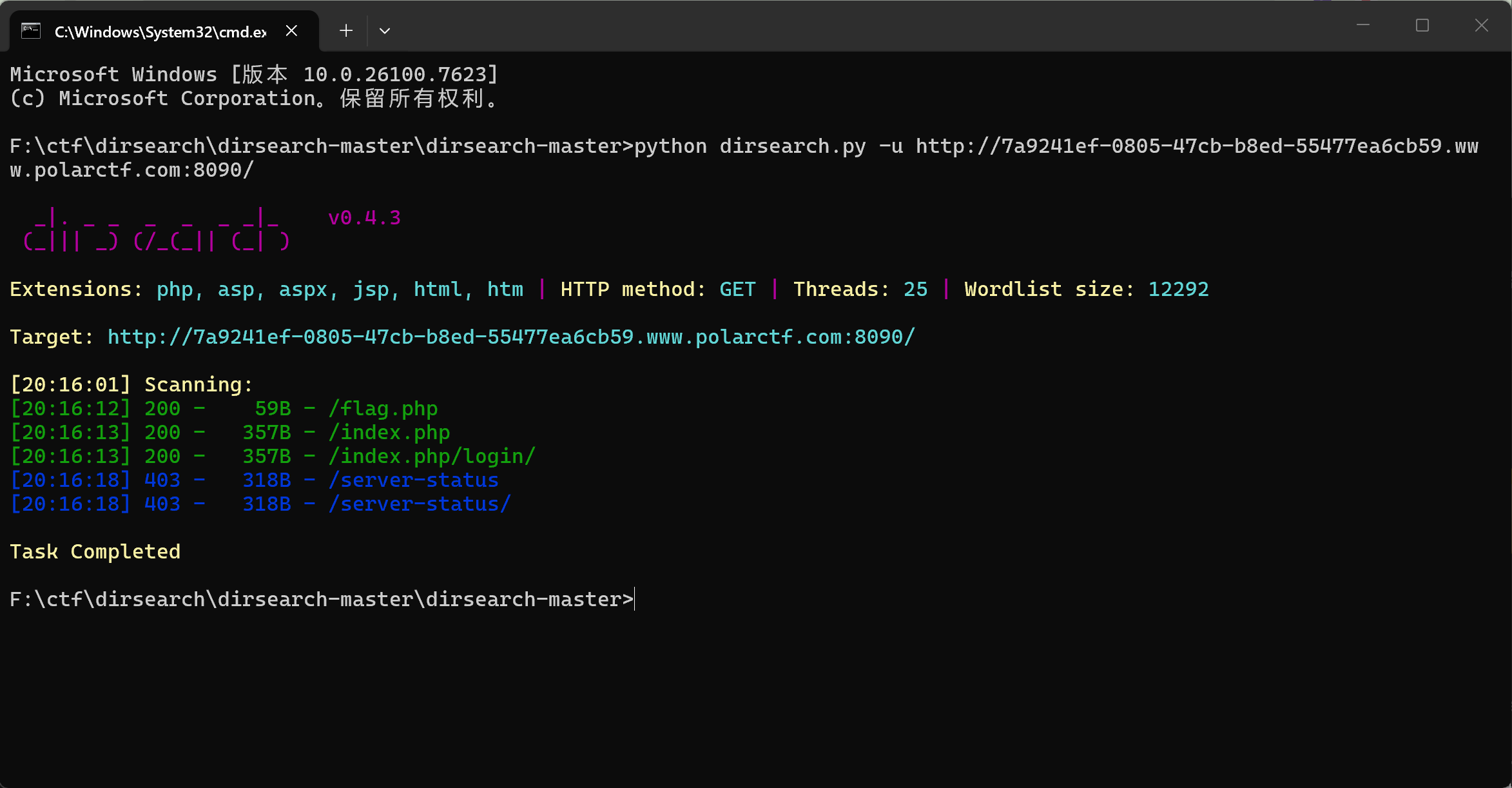The image size is (1512, 788).
Task: Click the dirsearch v0.4.3 version label
Action: coord(365,218)
